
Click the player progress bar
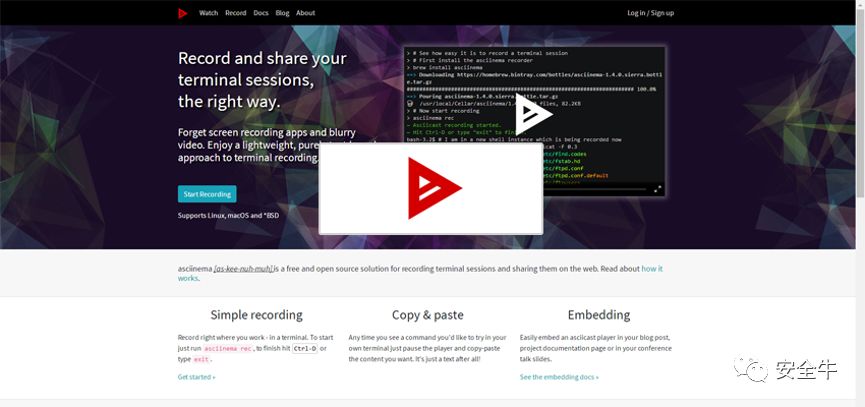(x=594, y=189)
